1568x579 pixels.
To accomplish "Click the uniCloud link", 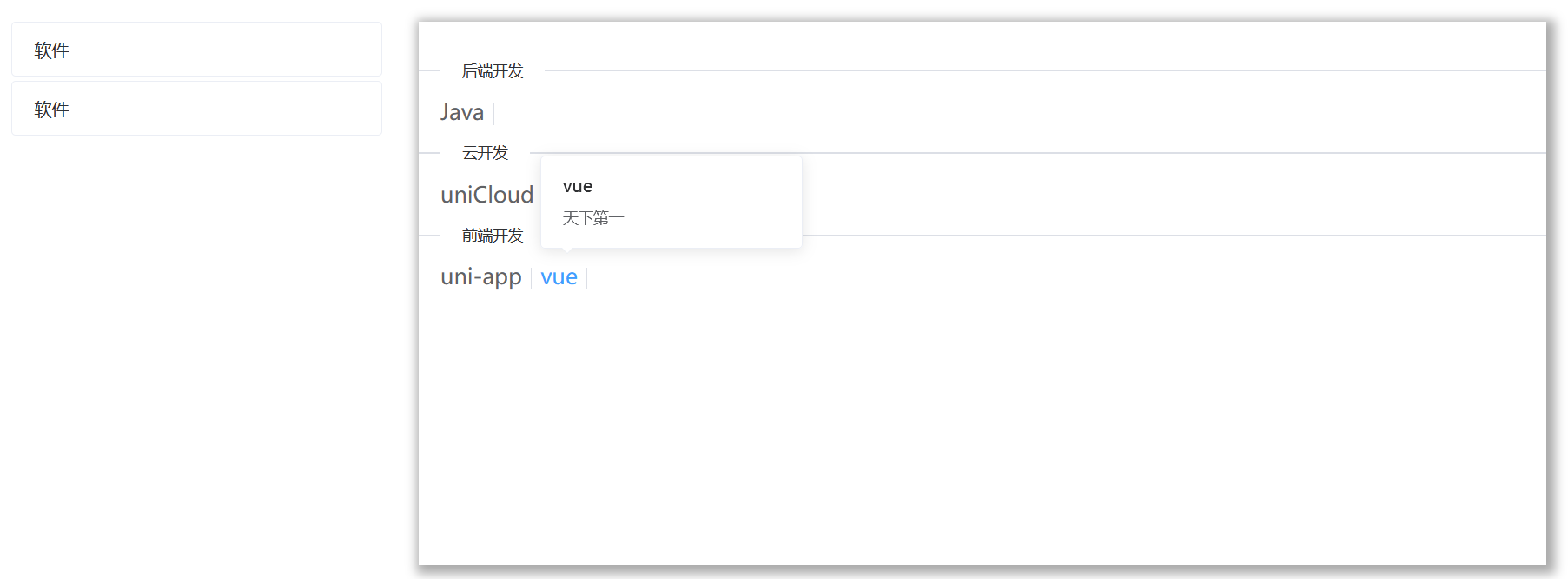I will [486, 195].
